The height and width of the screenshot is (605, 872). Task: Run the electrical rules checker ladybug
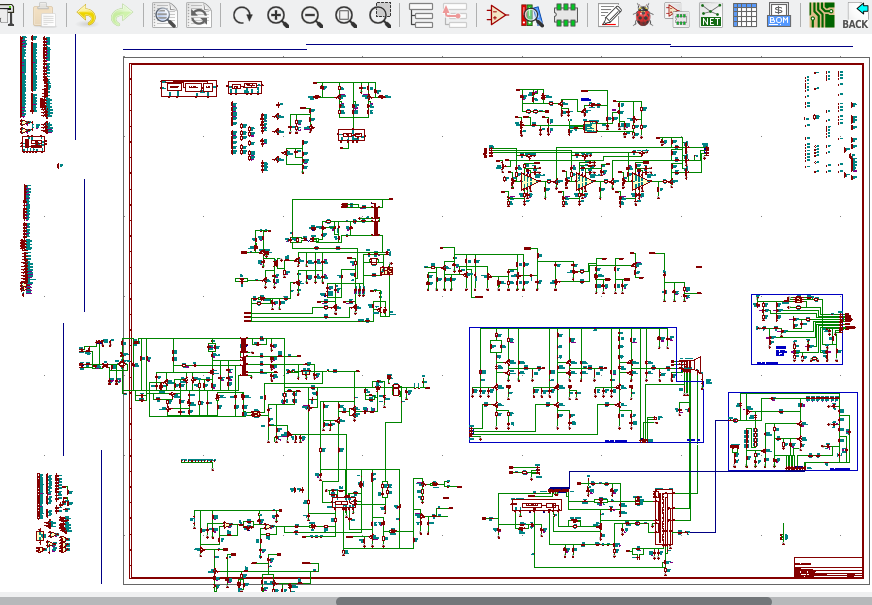[x=643, y=15]
